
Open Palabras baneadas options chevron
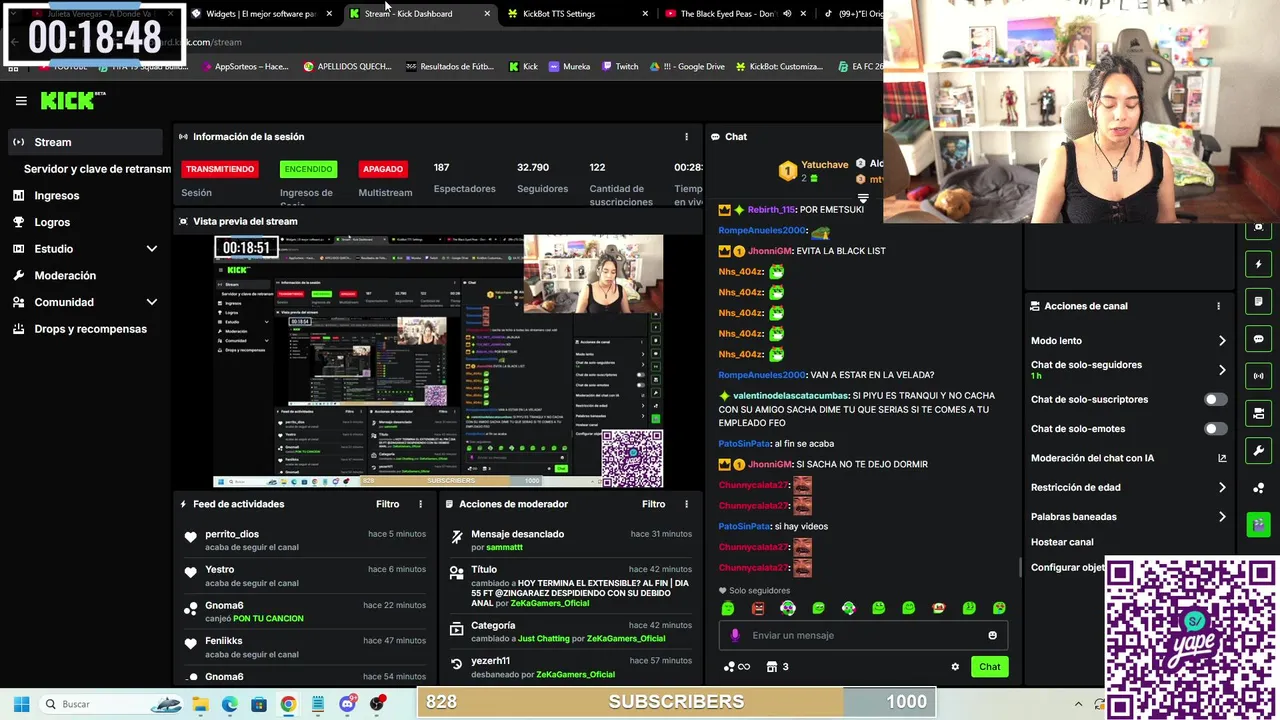(x=1222, y=517)
